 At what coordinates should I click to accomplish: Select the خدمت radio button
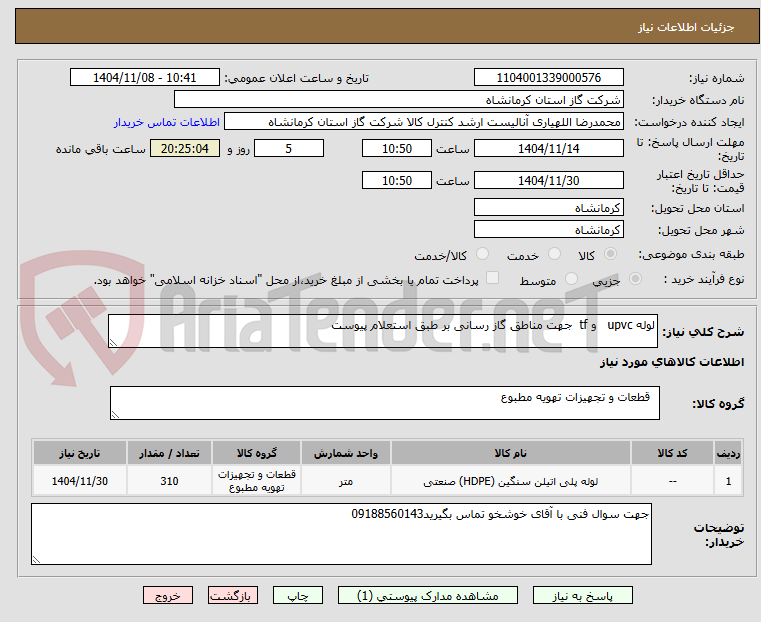pyautogui.click(x=554, y=254)
